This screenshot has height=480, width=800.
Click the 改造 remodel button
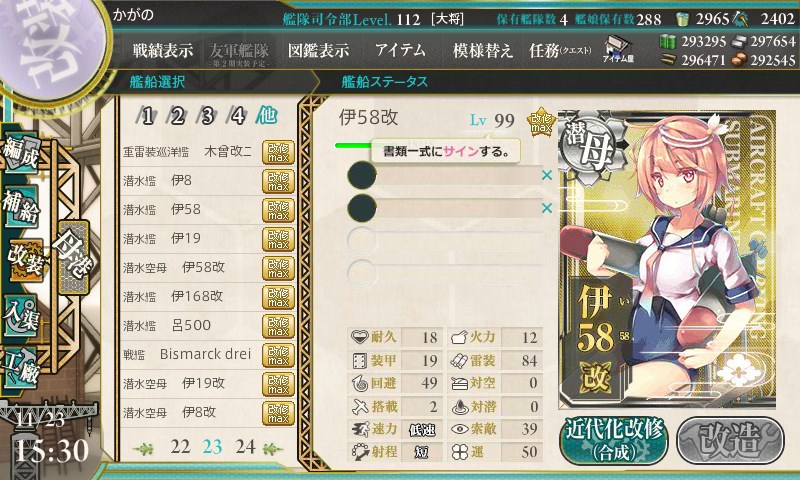730,441
